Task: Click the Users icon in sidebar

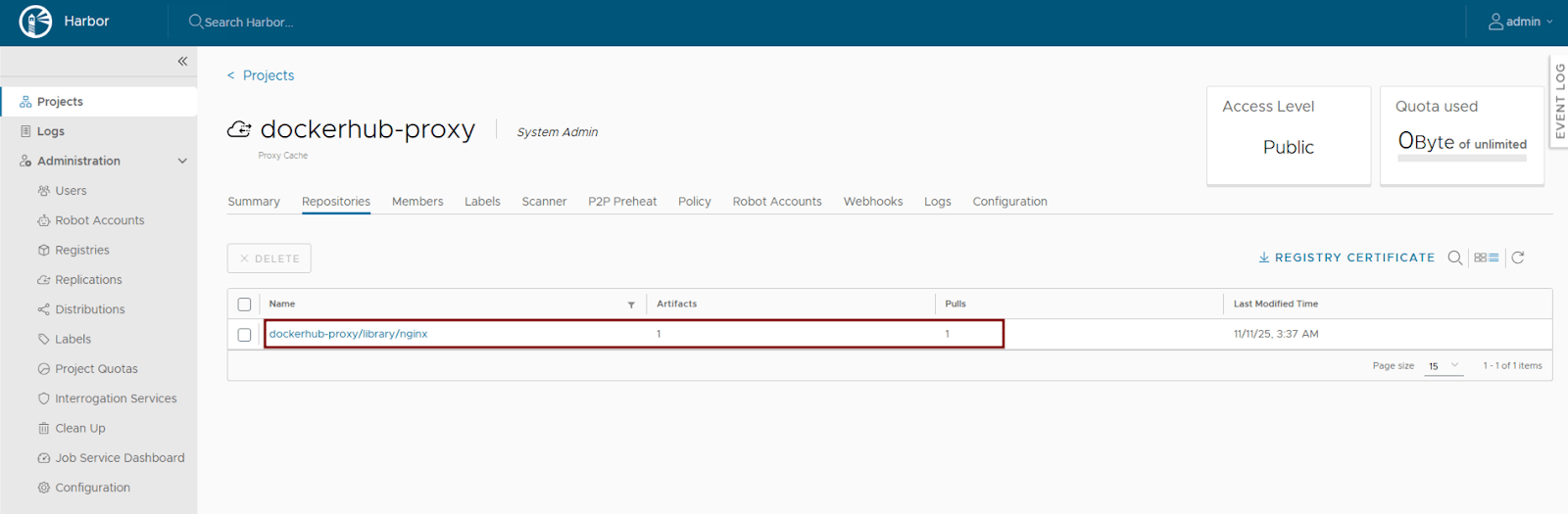Action: point(43,191)
